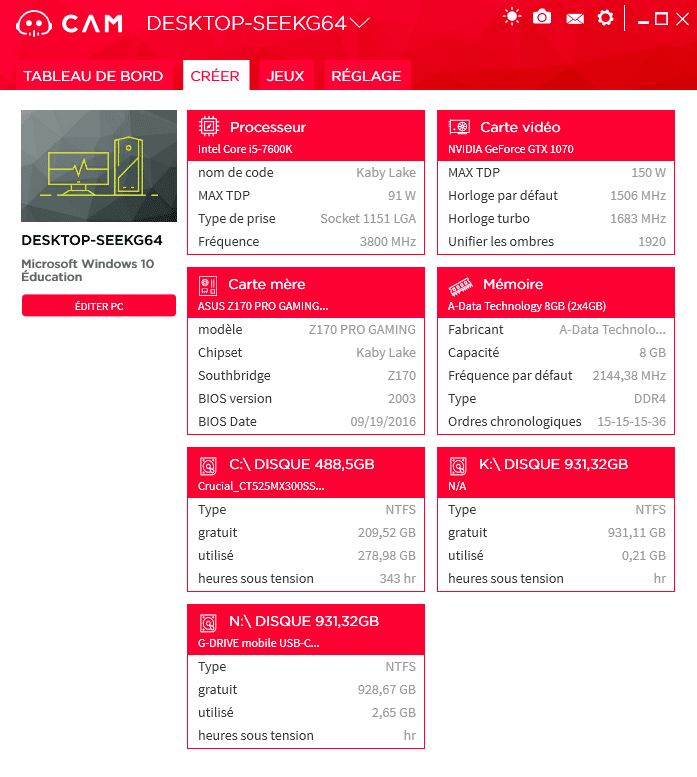Image resolution: width=697 pixels, height=777 pixels.
Task: Click the PC illustration thumbnail
Action: pos(99,166)
